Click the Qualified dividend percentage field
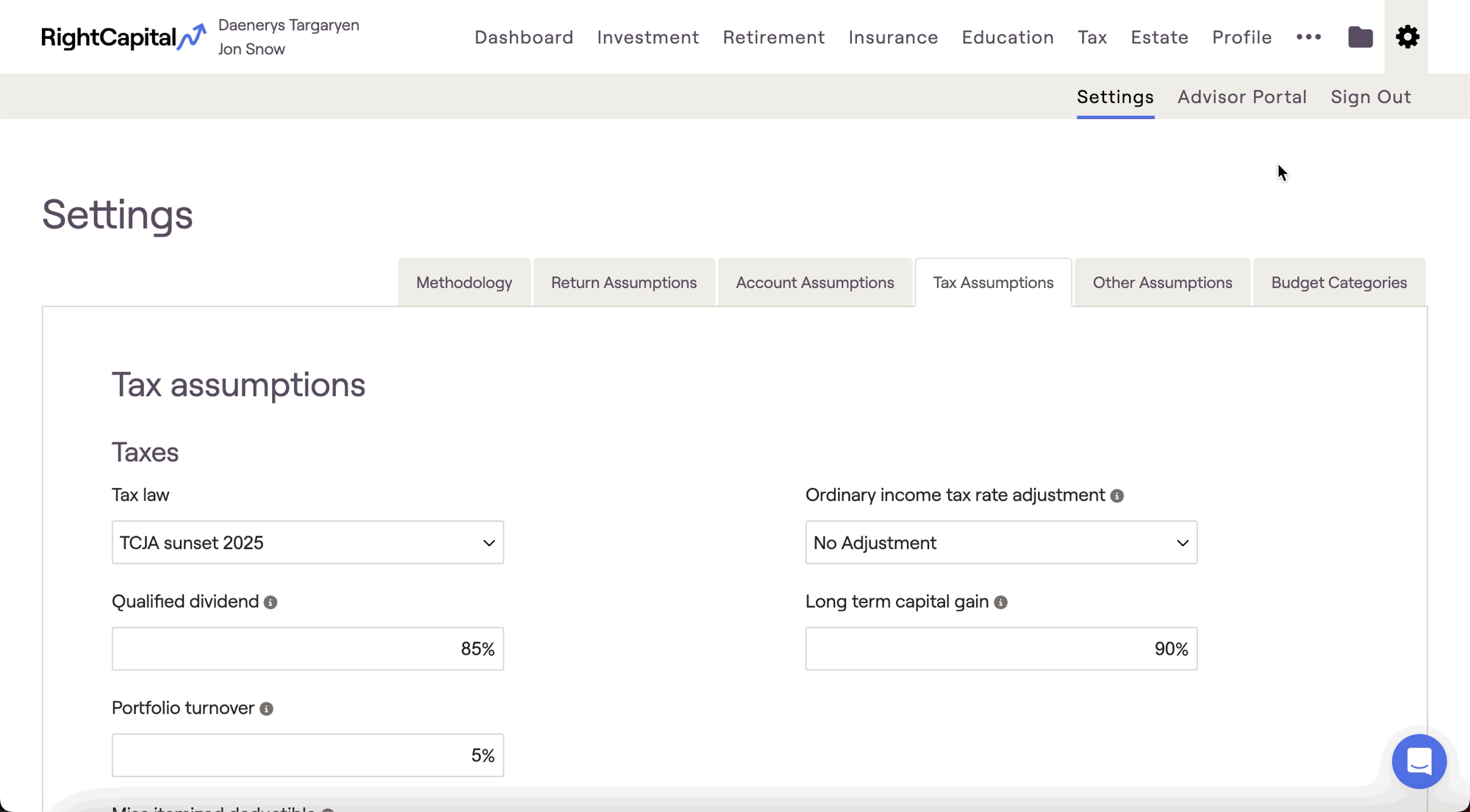This screenshot has width=1470, height=812. 307,649
